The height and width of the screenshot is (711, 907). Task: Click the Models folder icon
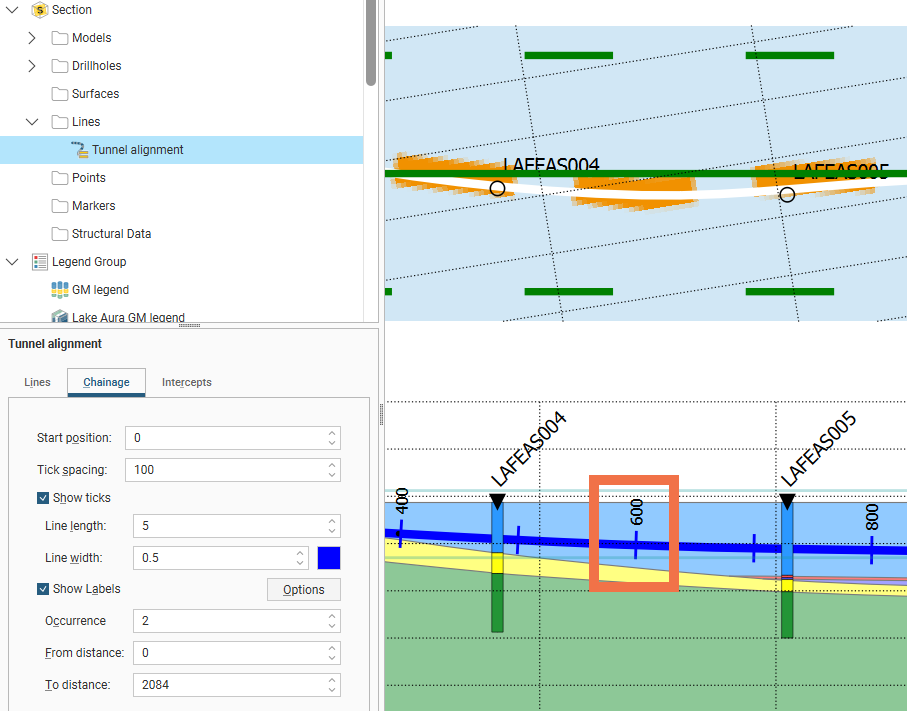pyautogui.click(x=60, y=38)
